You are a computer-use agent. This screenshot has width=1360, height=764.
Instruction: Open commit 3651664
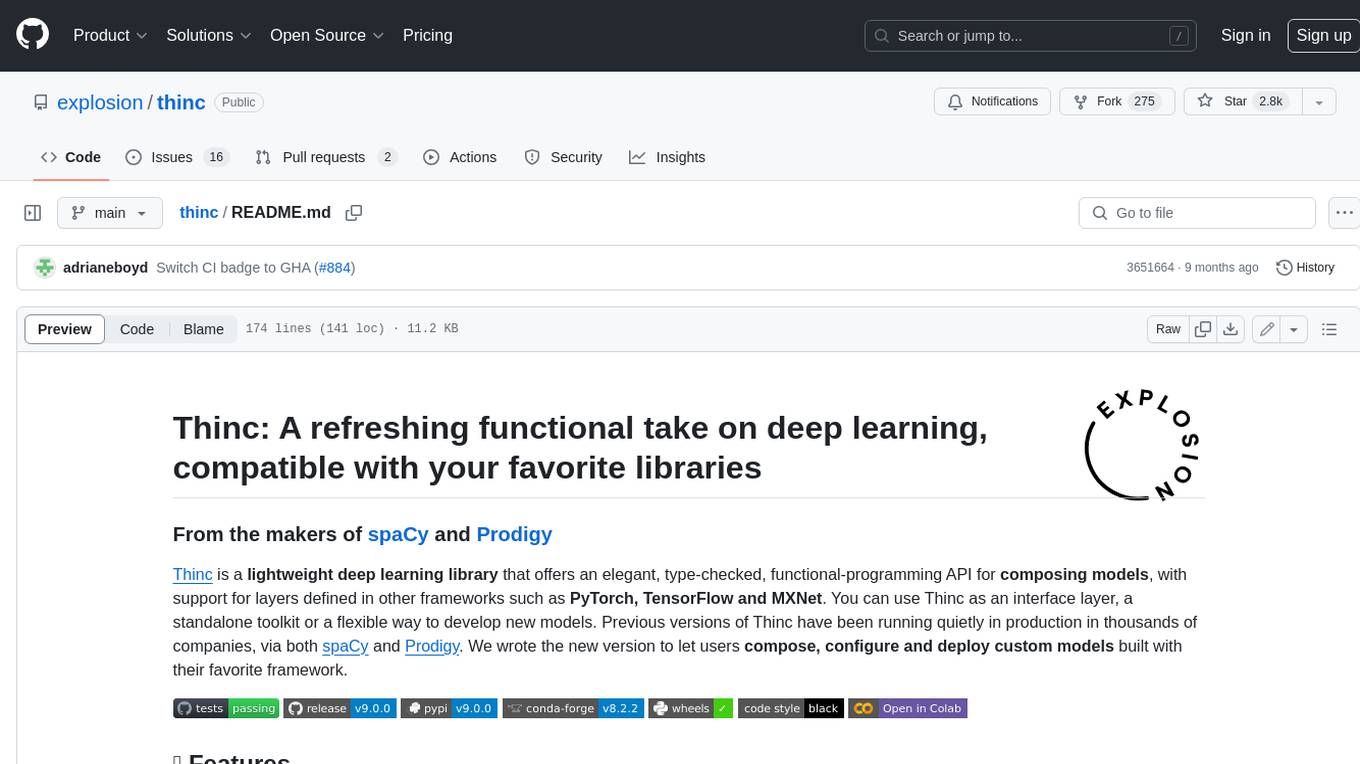(1150, 268)
